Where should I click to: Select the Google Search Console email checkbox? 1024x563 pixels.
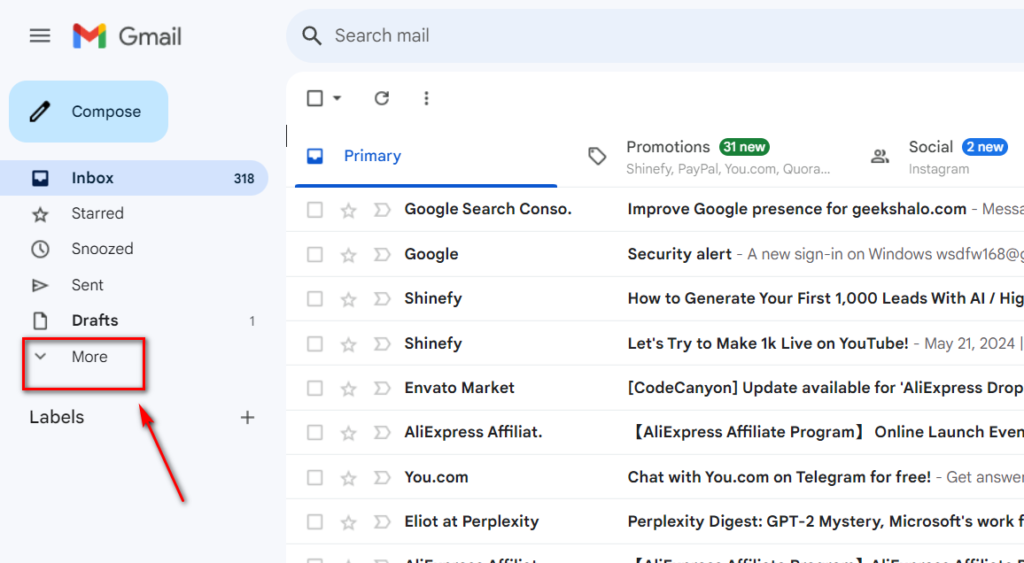(x=315, y=210)
